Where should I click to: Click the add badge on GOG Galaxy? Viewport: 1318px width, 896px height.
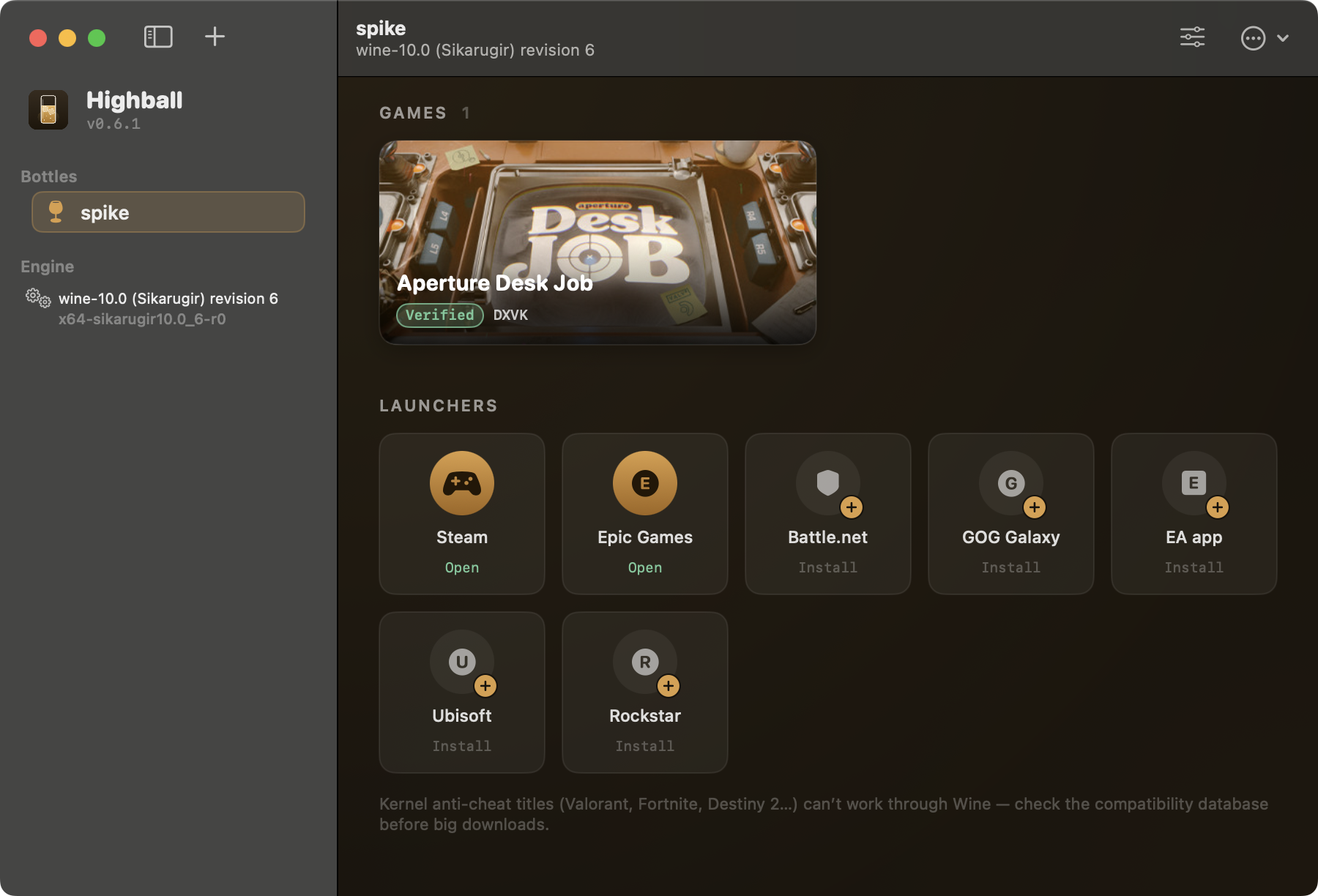click(1034, 507)
